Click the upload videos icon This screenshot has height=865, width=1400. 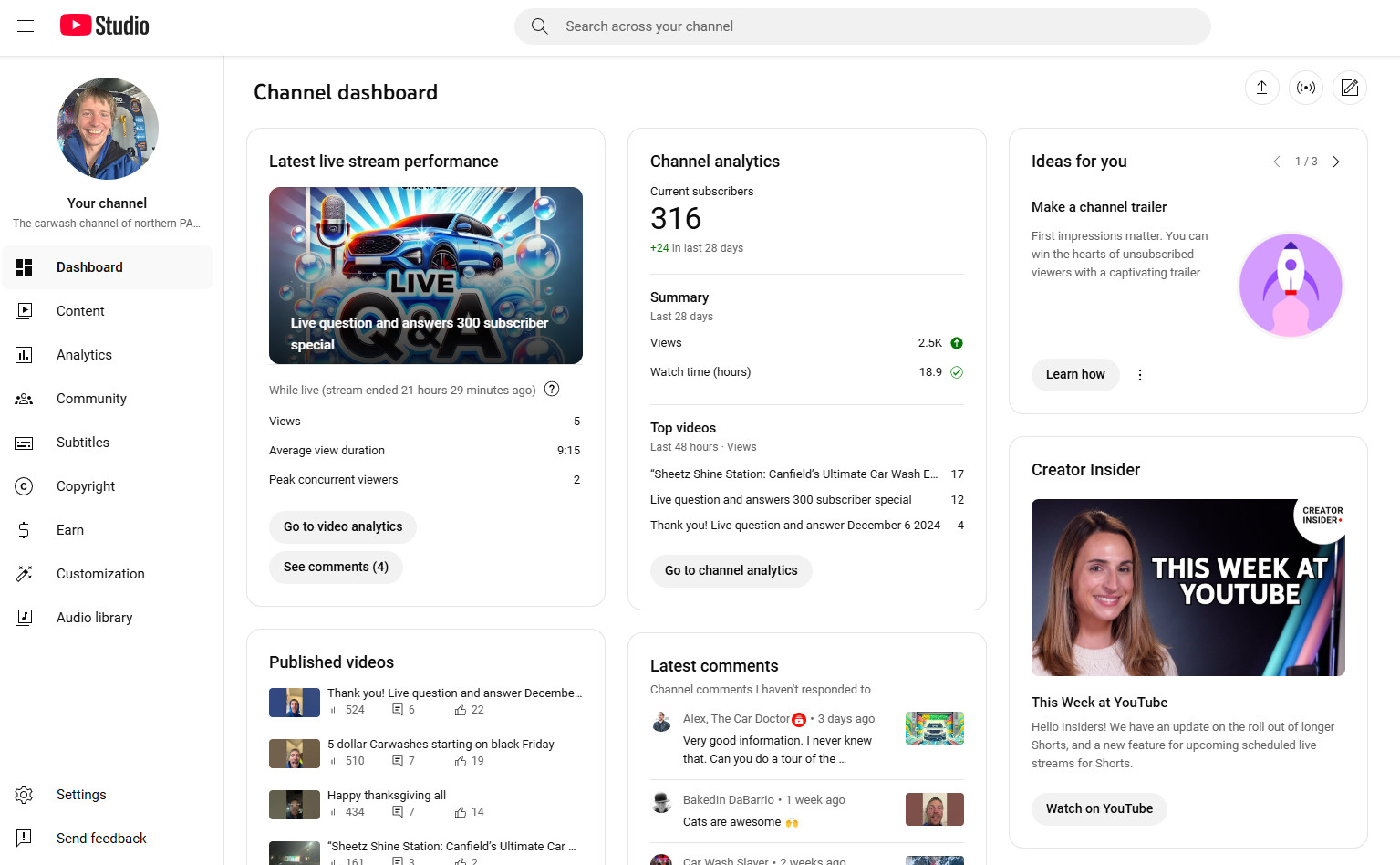pyautogui.click(x=1262, y=88)
